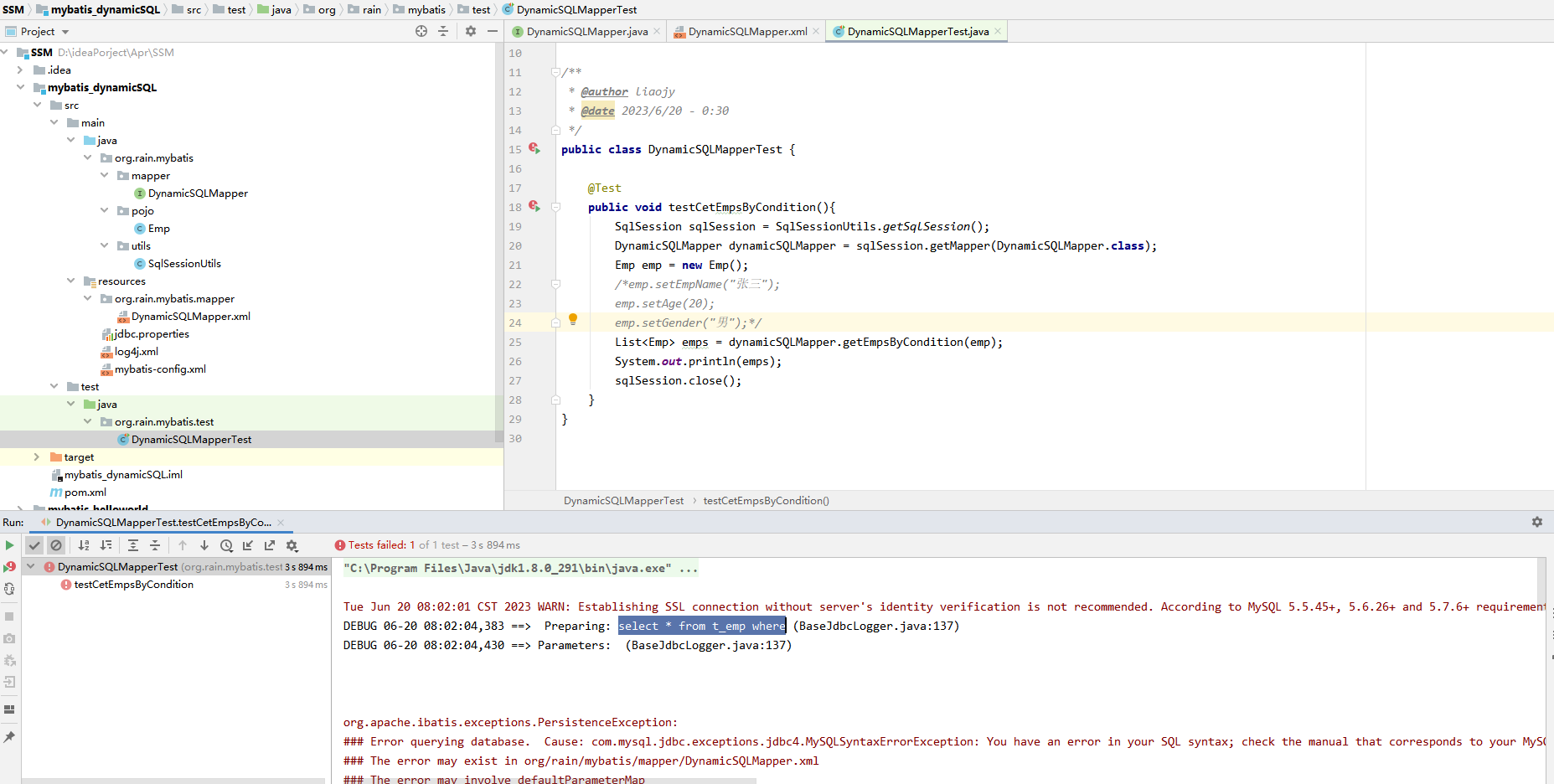Viewport: 1554px width, 784px height.
Task: Click the Stop process square icon
Action: tap(9, 616)
